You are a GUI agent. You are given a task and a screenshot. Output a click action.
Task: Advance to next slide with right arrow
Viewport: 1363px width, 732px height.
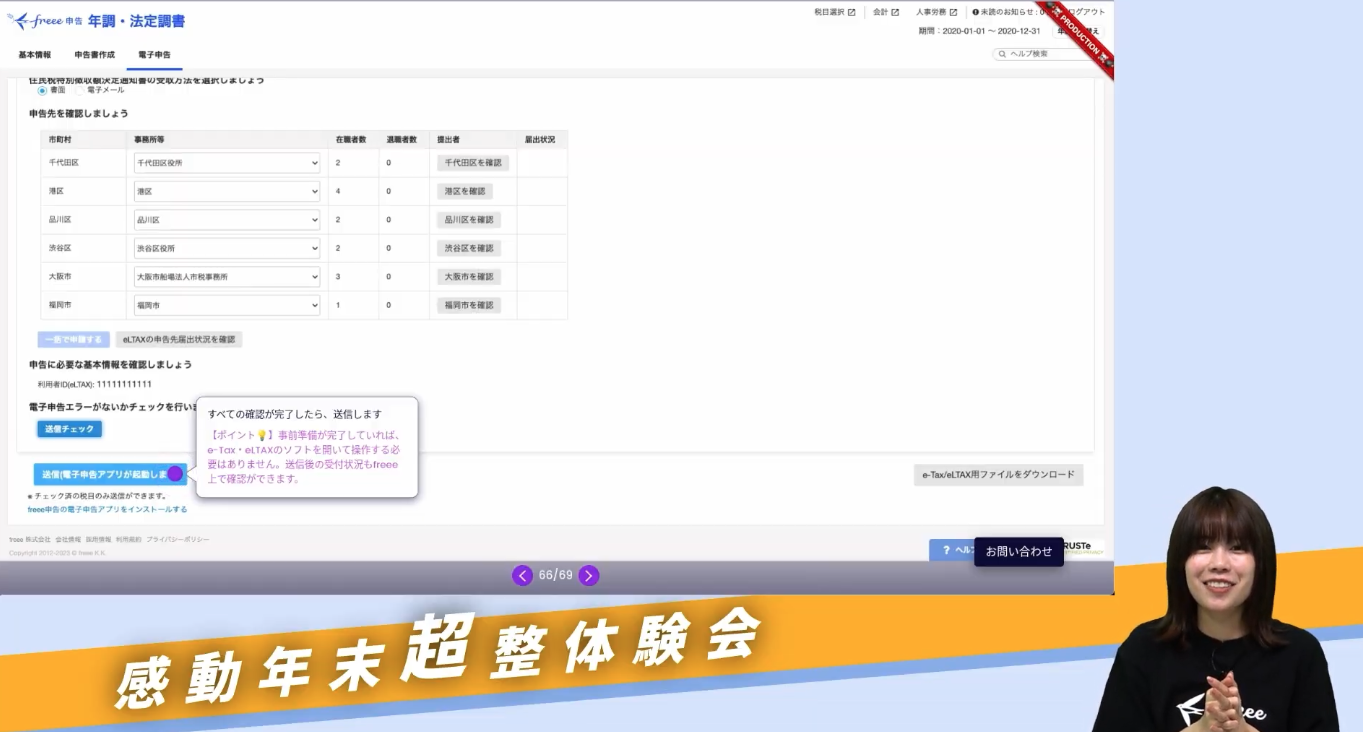pos(589,575)
